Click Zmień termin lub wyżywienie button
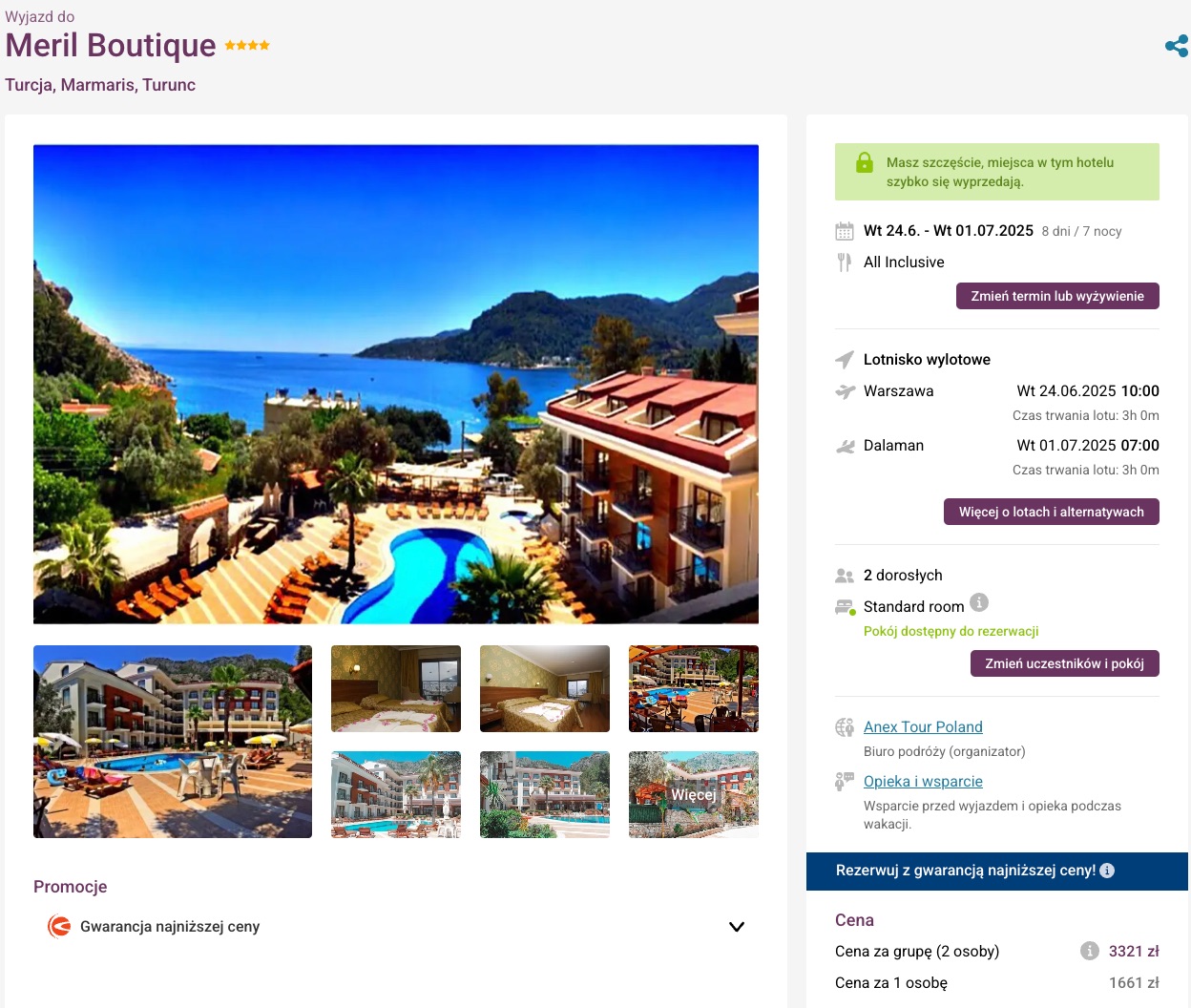The width and height of the screenshot is (1191, 1008). pyautogui.click(x=1057, y=296)
